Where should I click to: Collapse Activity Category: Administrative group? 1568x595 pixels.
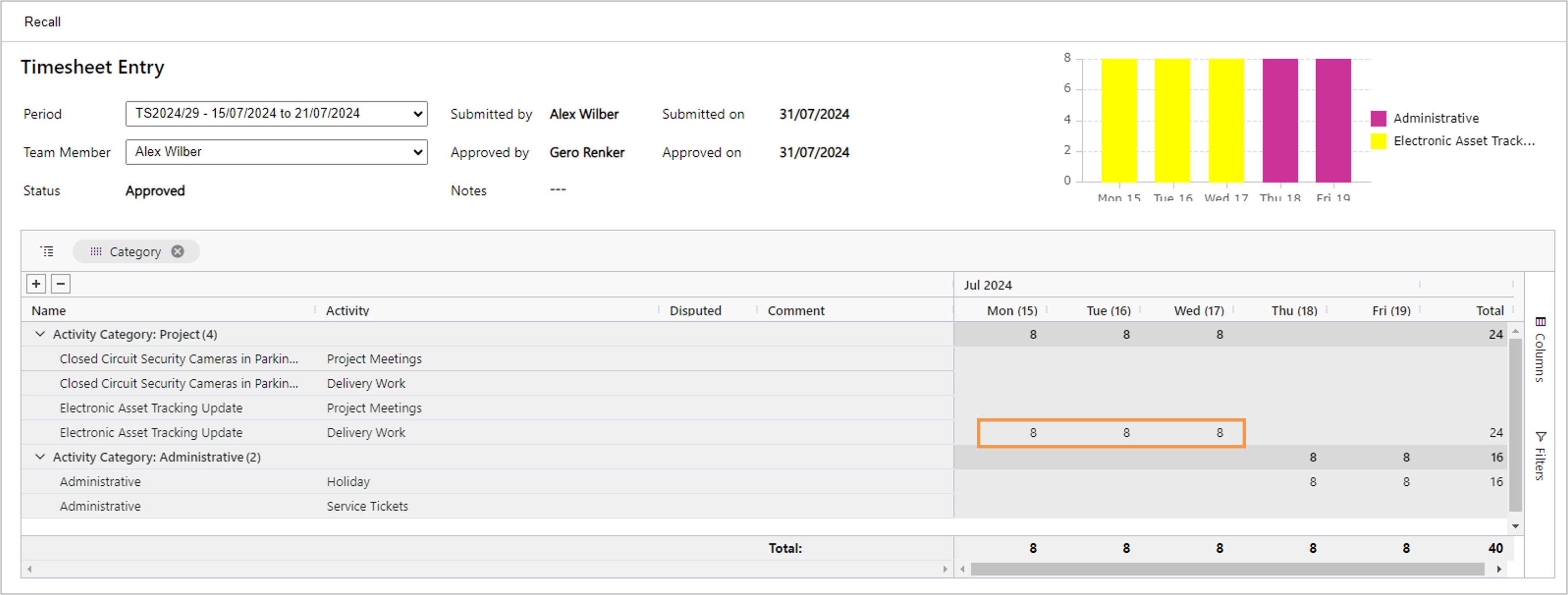pos(40,457)
